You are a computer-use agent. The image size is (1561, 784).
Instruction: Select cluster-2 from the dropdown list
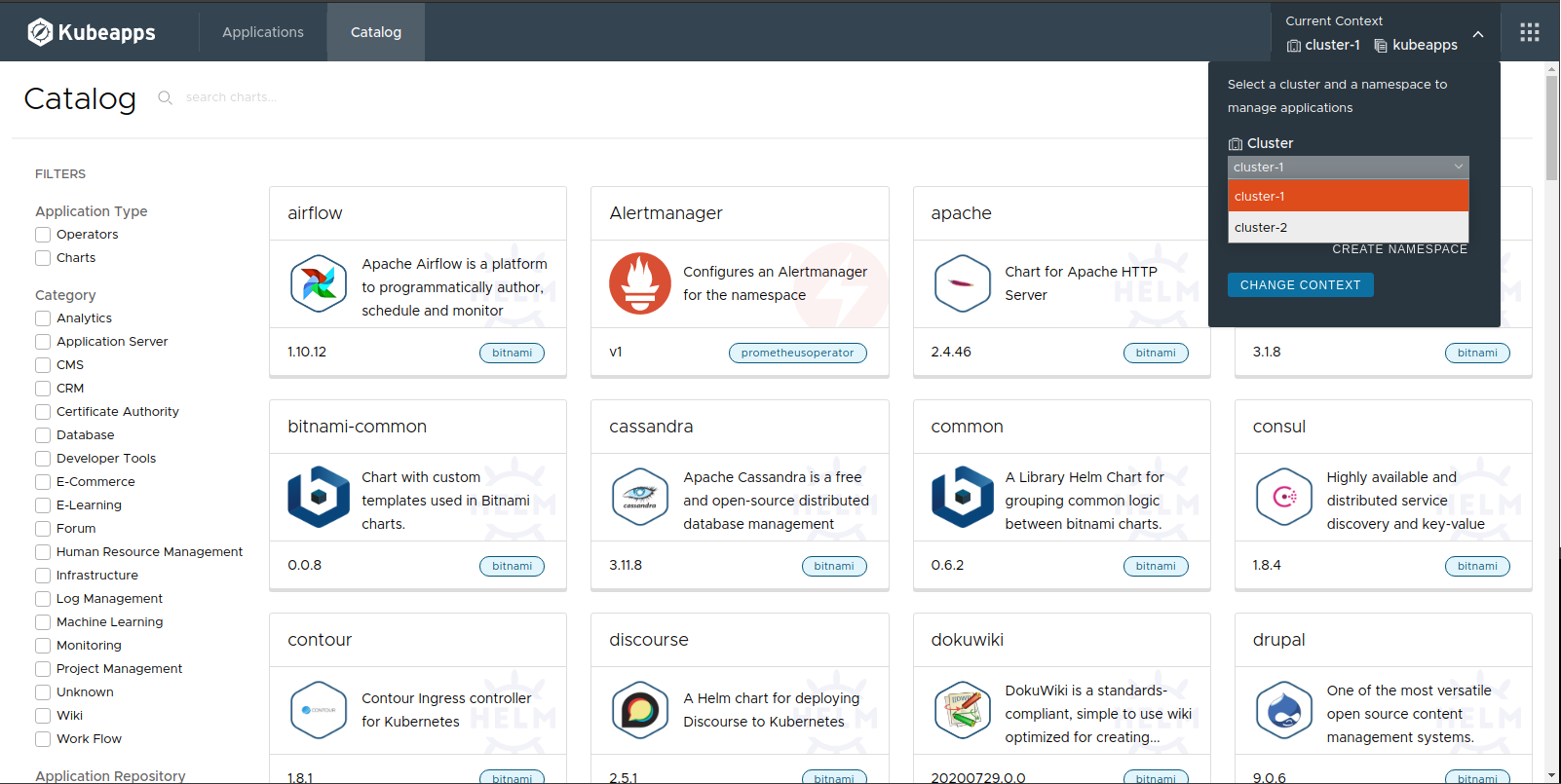[x=1348, y=227]
